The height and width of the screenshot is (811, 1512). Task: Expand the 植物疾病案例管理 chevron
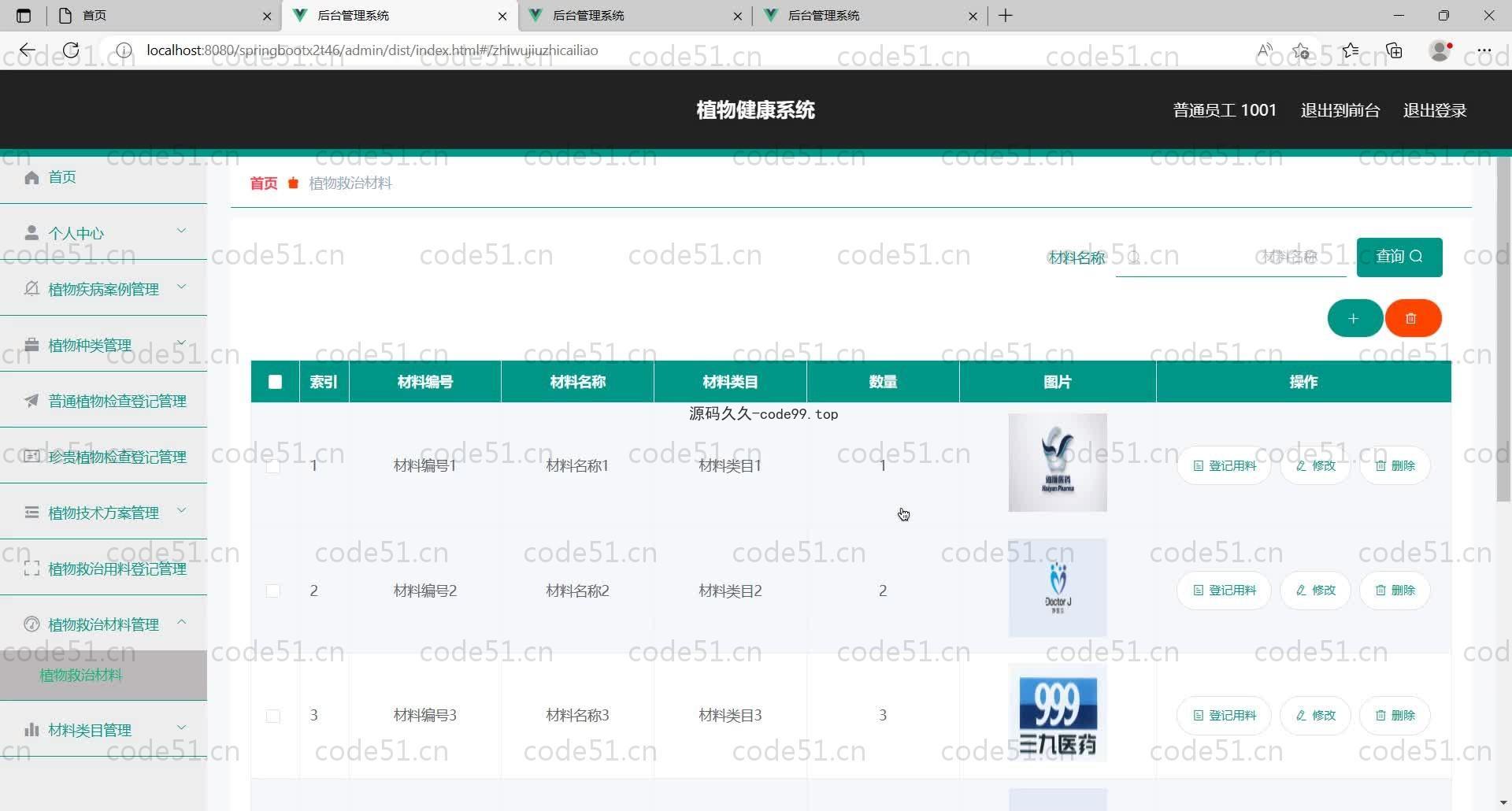(x=182, y=287)
